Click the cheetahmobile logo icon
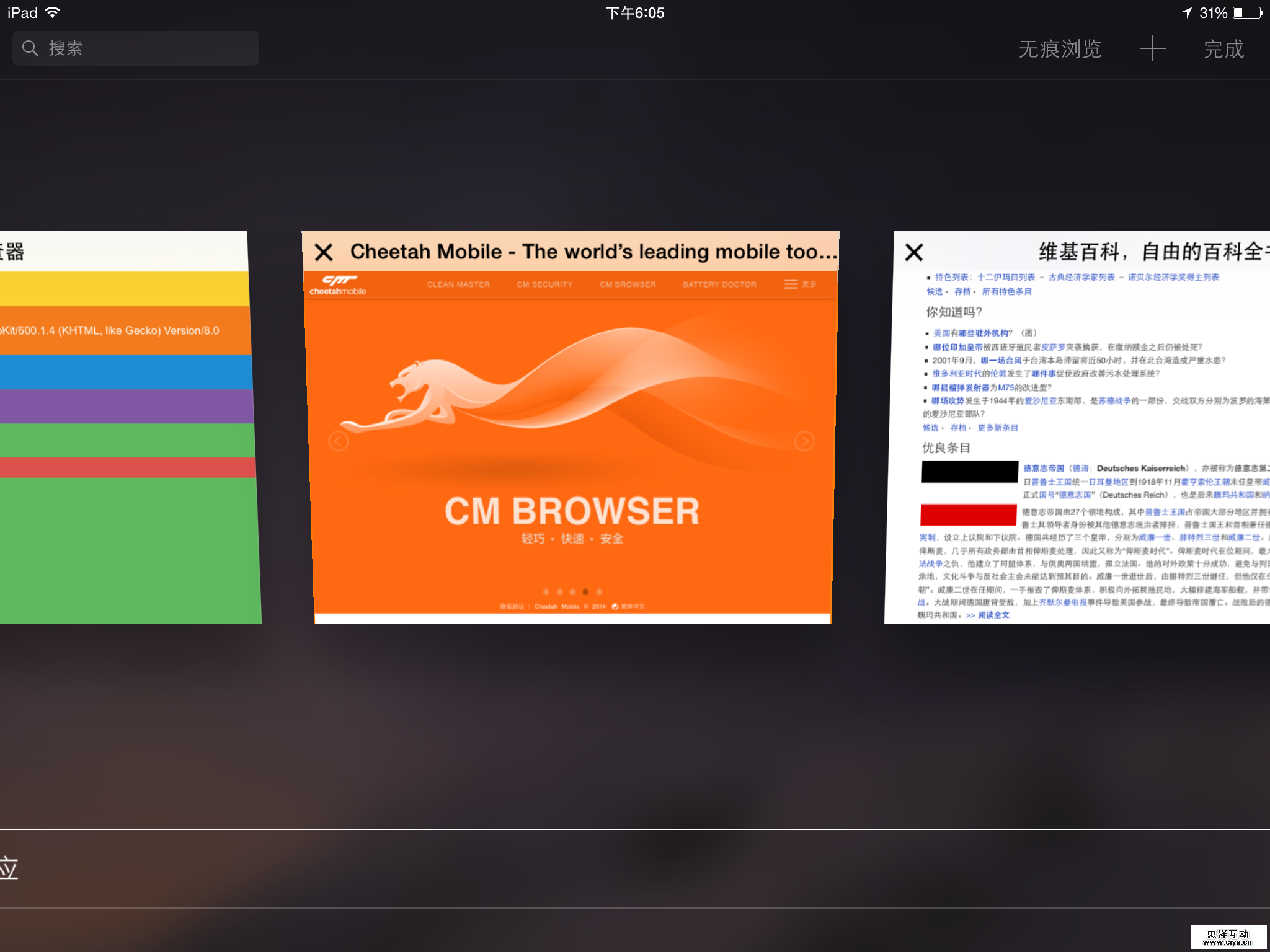 point(338,285)
